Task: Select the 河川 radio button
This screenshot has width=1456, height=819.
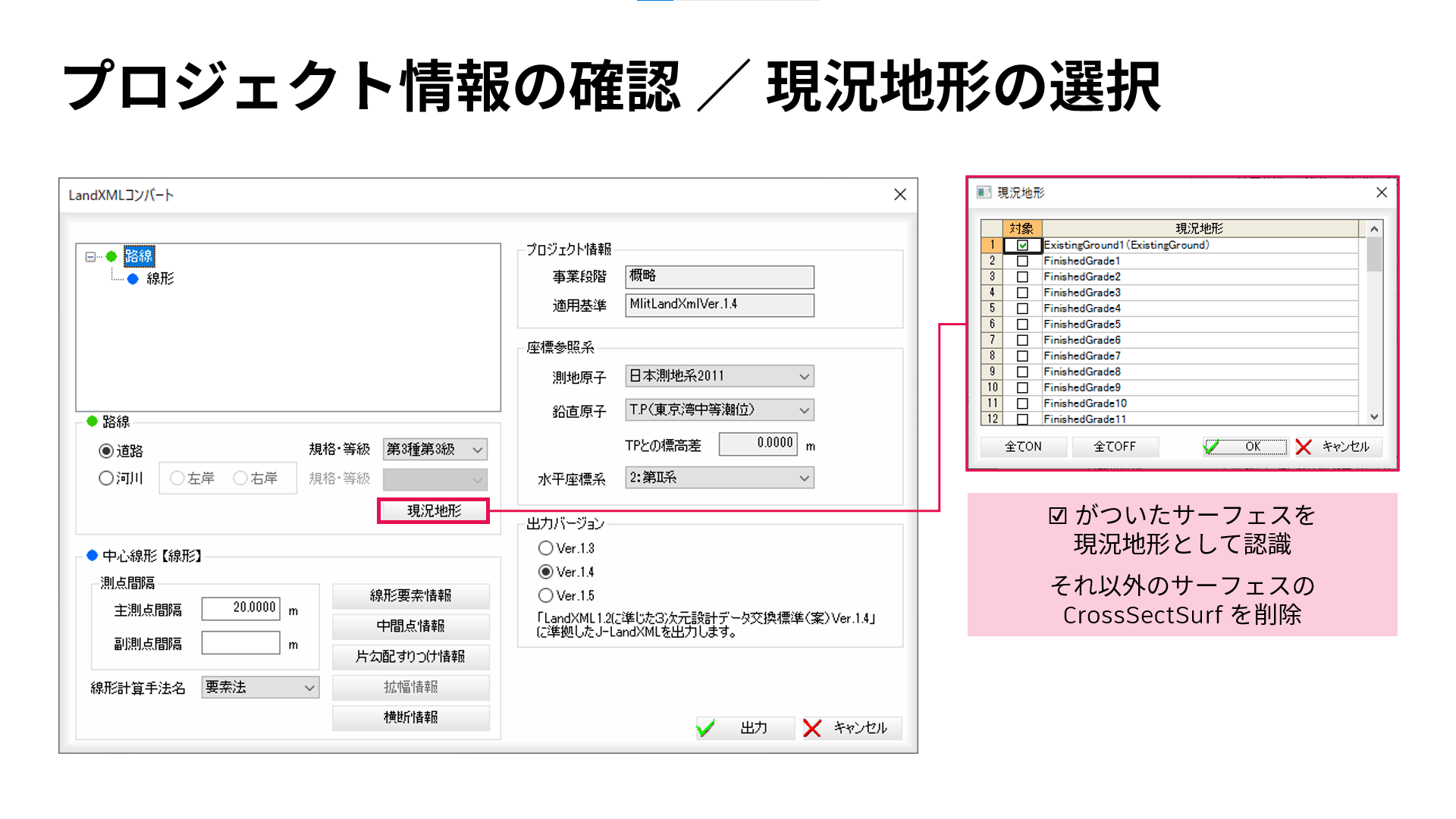Action: [x=106, y=479]
